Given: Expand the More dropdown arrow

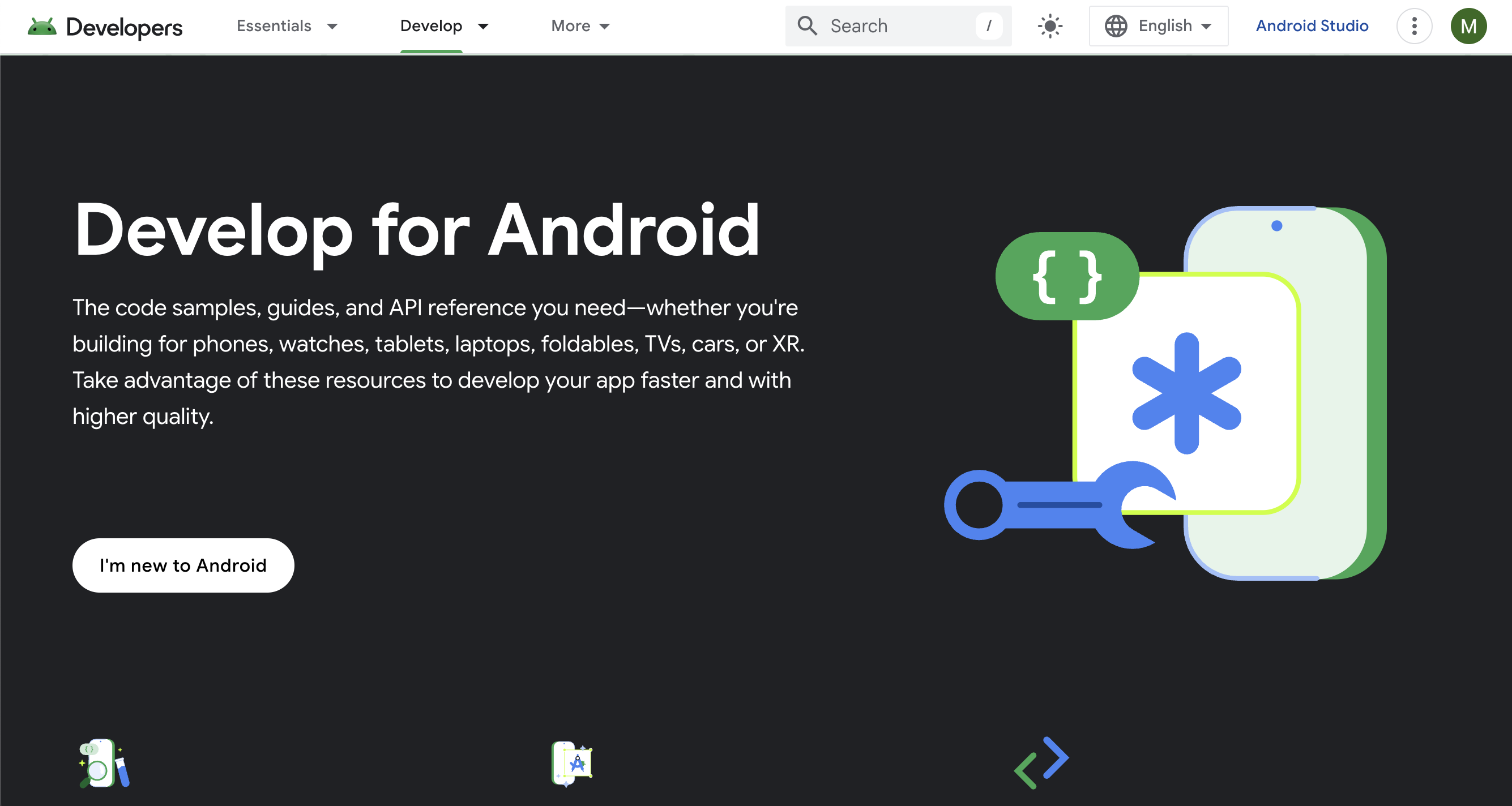Looking at the screenshot, I should [x=605, y=27].
